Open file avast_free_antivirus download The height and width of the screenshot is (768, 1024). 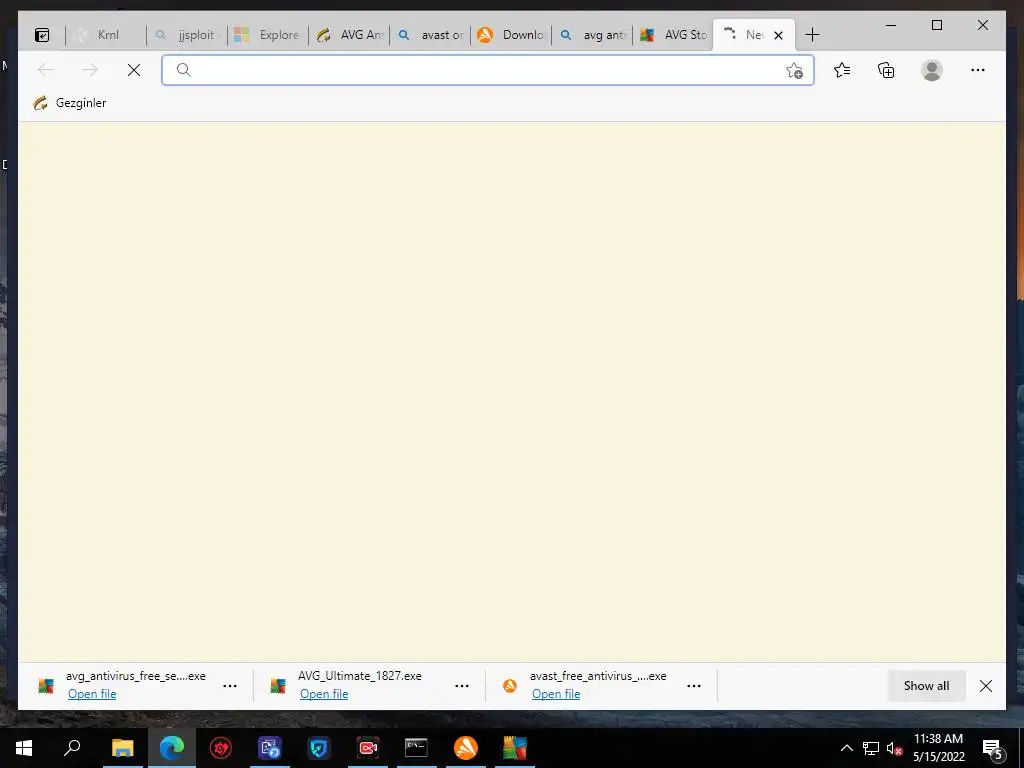click(556, 694)
